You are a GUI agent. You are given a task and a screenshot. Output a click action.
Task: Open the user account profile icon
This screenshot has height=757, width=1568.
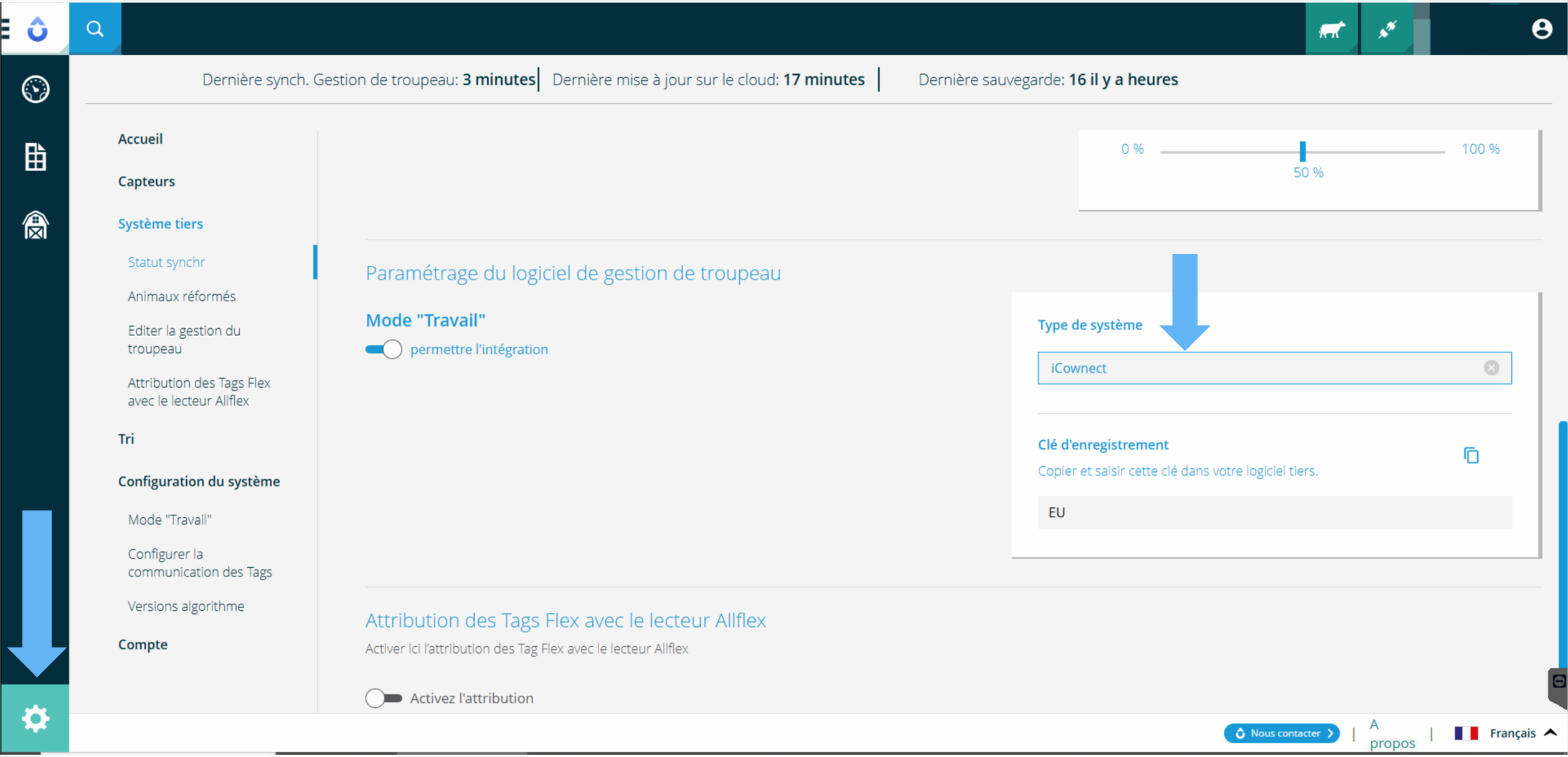(1541, 29)
